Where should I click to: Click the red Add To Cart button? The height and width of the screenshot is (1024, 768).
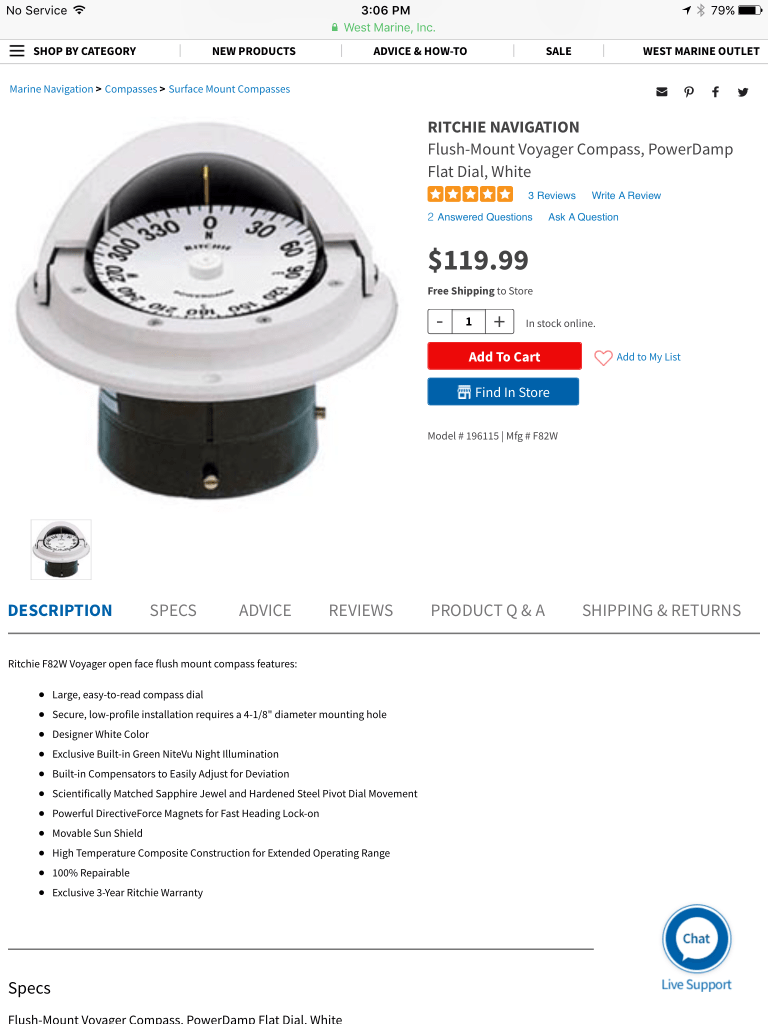[504, 357]
